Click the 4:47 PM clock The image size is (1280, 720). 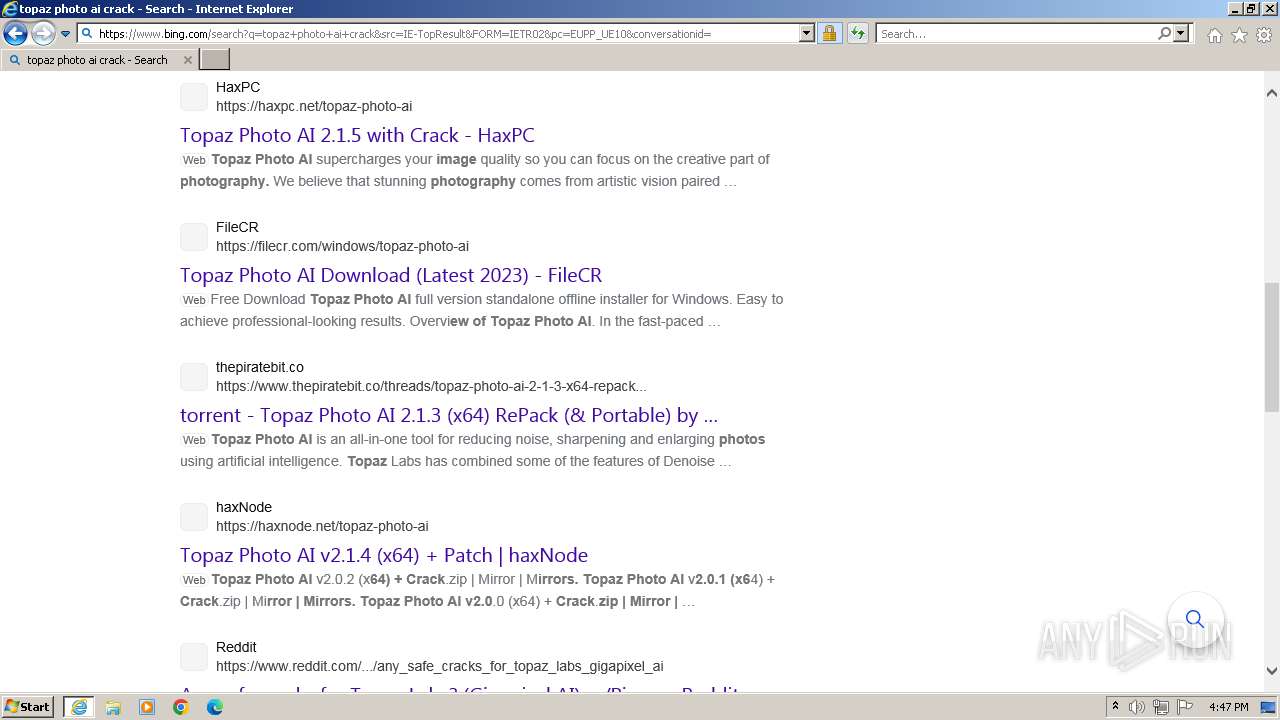pos(1229,707)
